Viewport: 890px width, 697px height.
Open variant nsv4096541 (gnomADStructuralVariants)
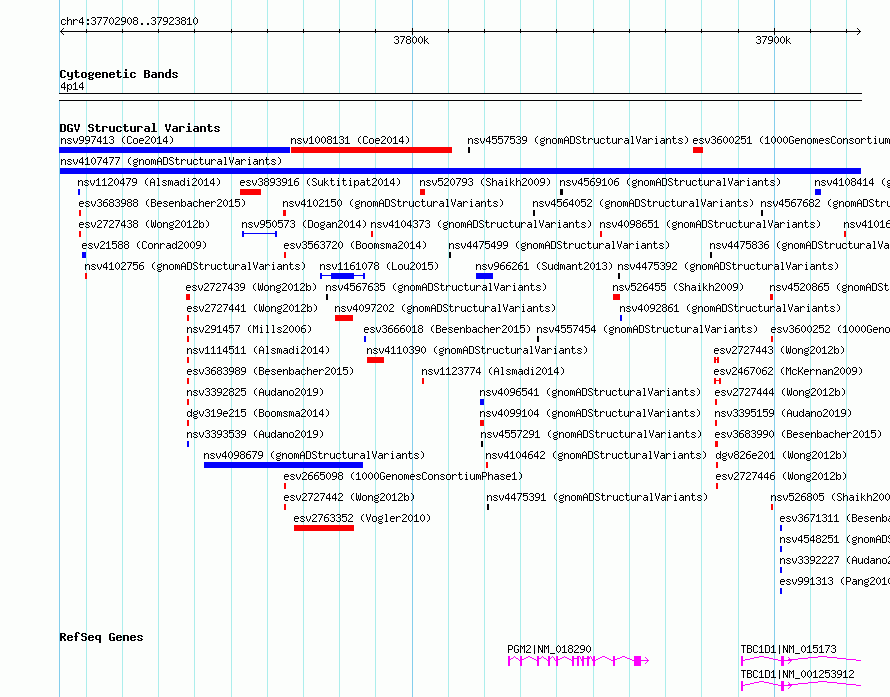pyautogui.click(x=590, y=392)
